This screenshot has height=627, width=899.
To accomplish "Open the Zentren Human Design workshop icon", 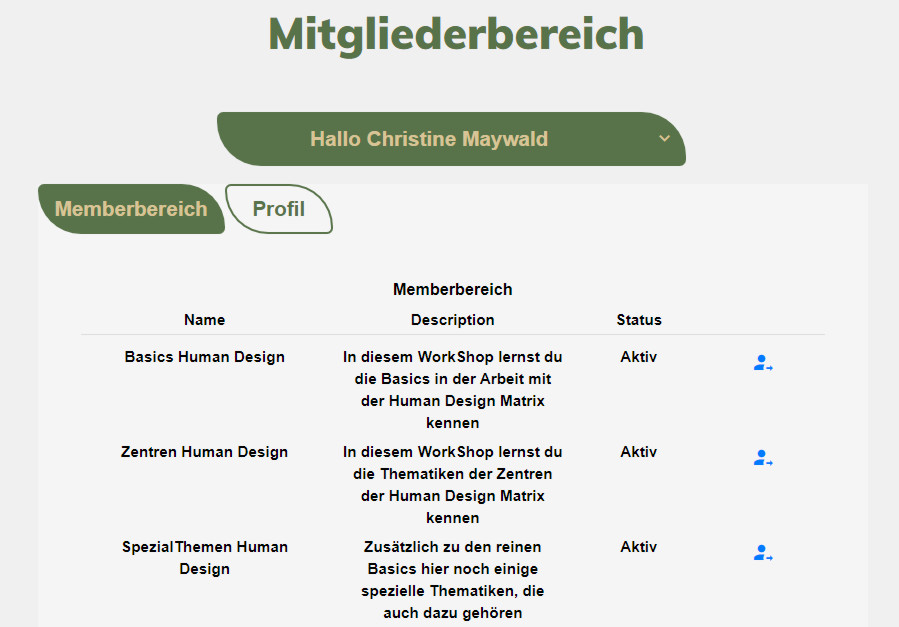I will coord(763,458).
